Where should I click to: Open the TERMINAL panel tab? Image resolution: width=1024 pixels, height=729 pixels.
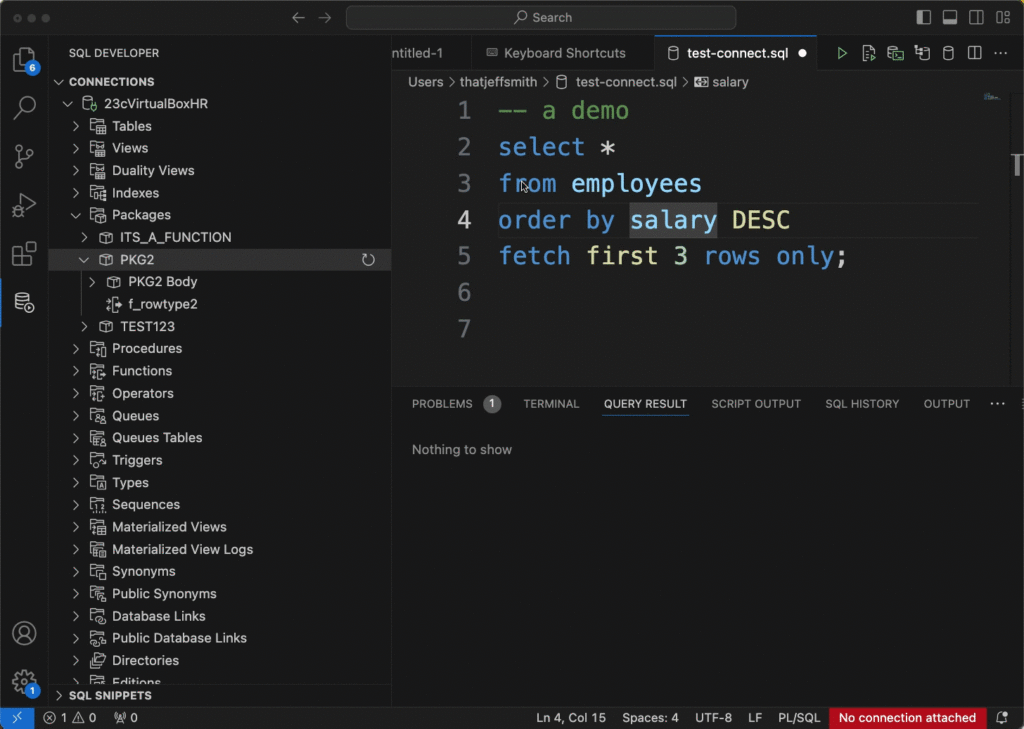(551, 404)
